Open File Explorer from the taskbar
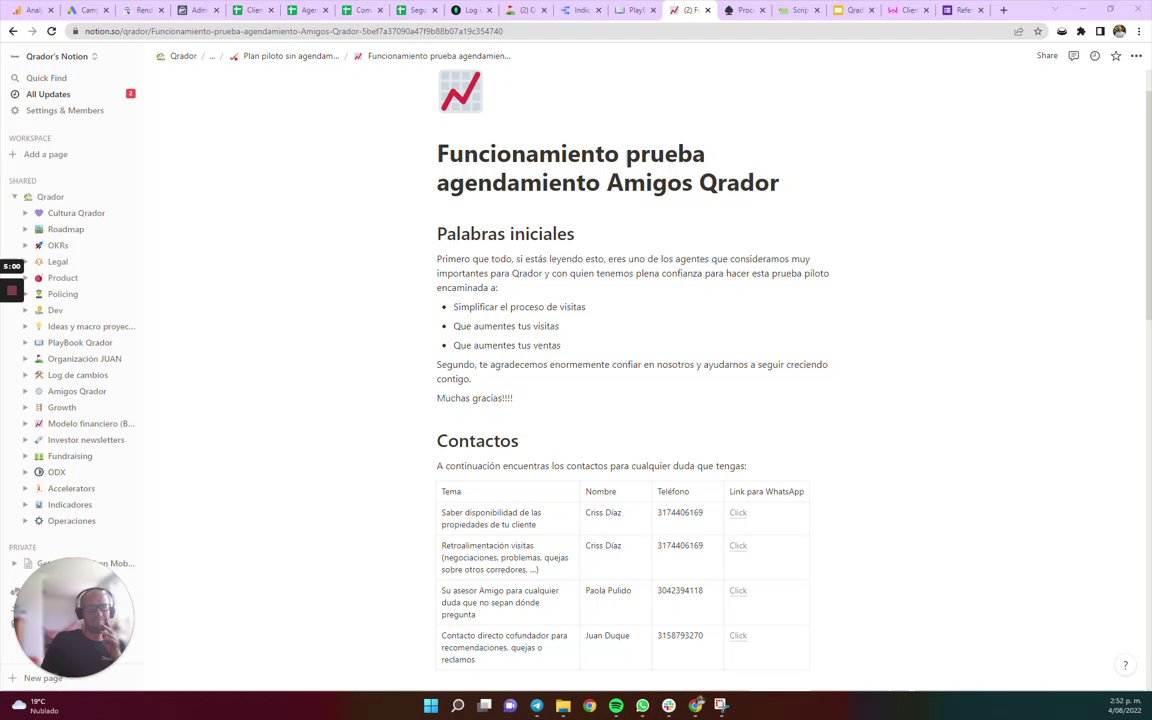 tap(564, 706)
